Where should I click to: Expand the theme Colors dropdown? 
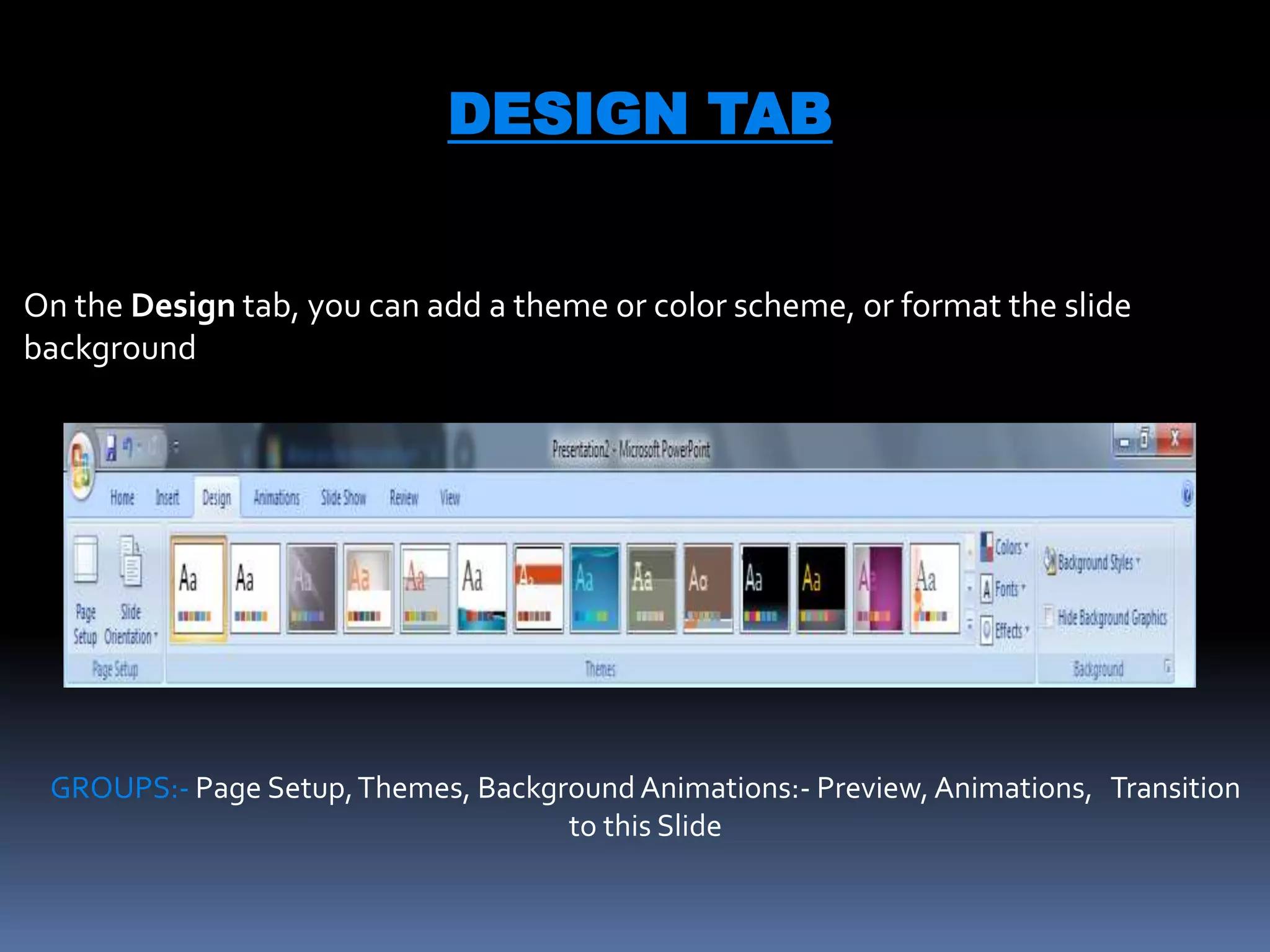point(1005,547)
